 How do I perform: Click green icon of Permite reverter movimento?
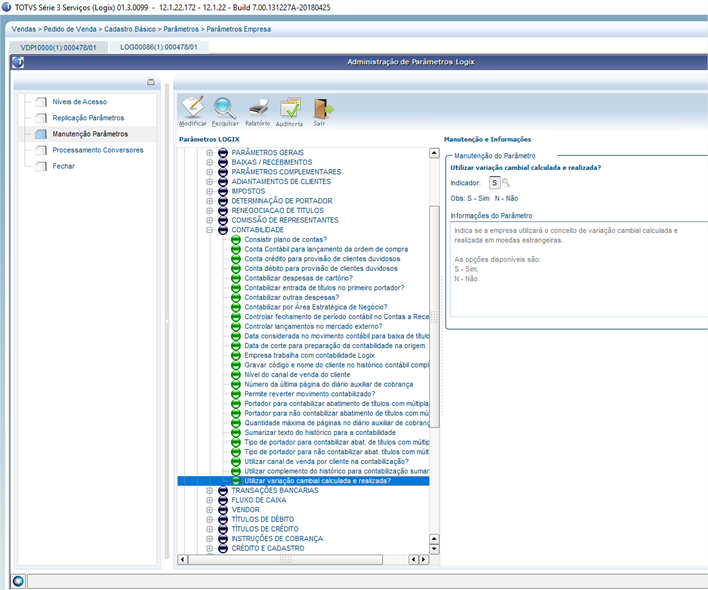coord(236,394)
